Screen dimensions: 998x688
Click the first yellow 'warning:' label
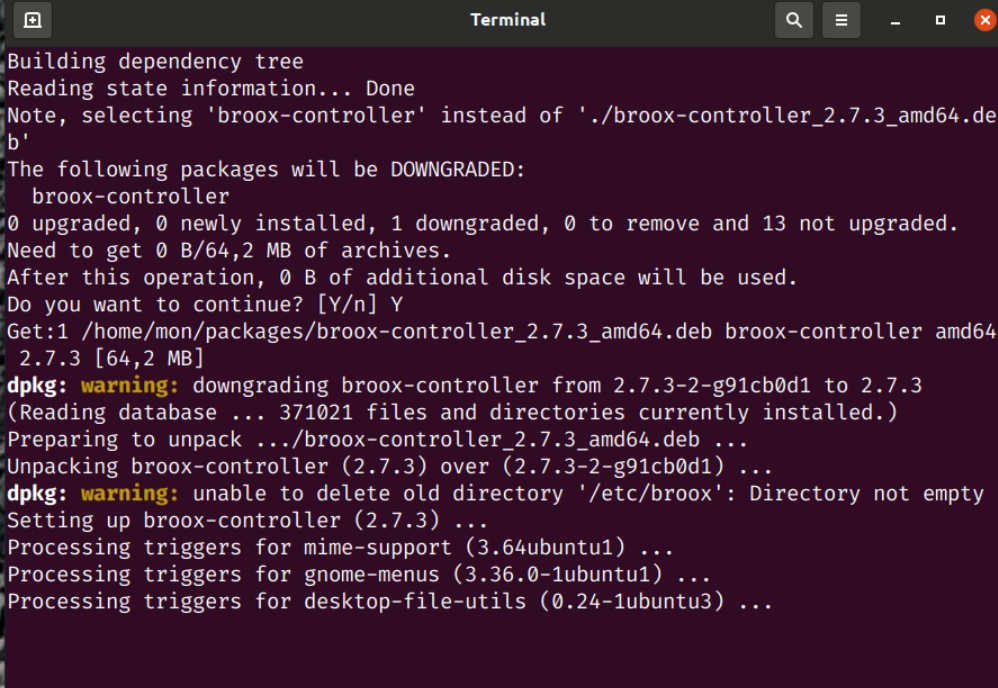click(130, 386)
